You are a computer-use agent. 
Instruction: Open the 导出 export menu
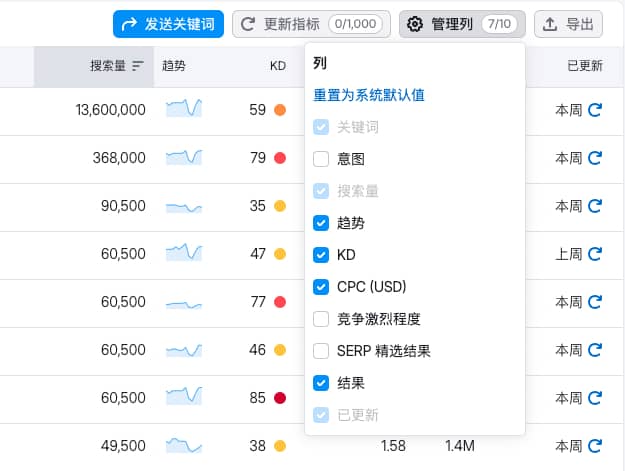(x=568, y=24)
